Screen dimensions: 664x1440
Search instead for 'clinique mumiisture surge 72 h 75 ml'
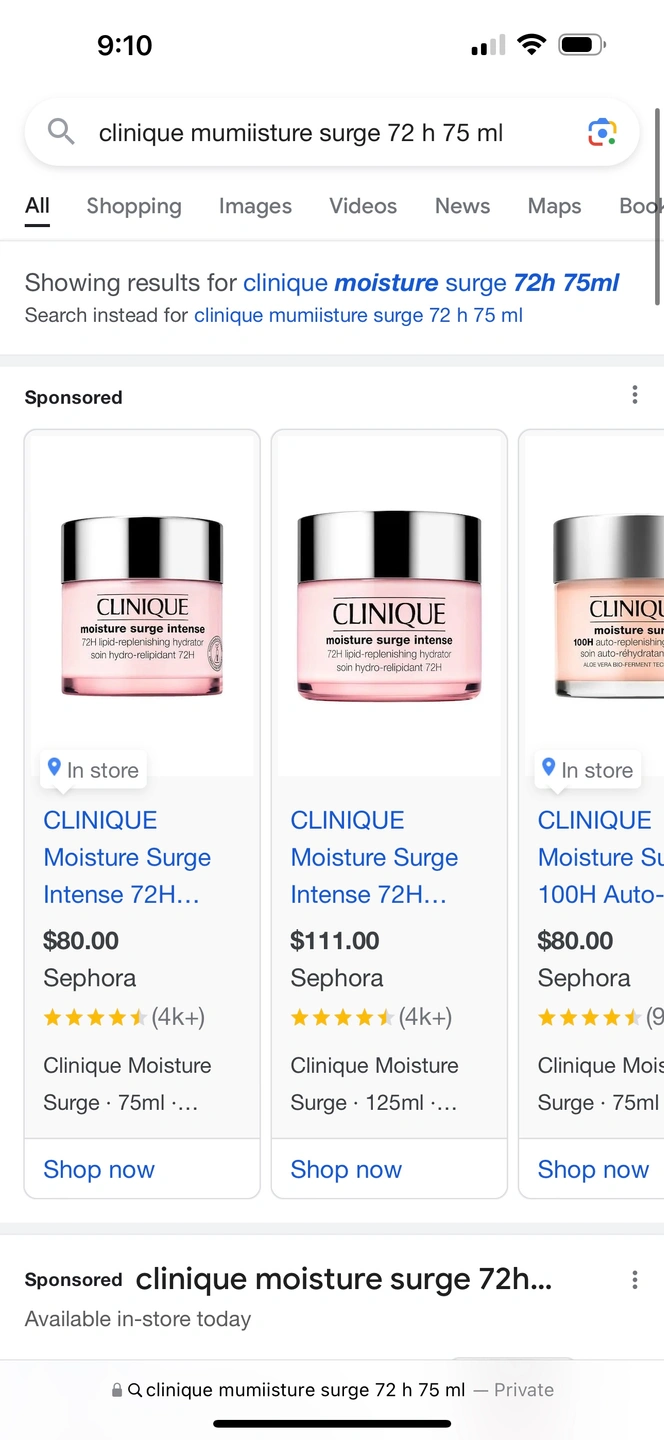pyautogui.click(x=358, y=316)
